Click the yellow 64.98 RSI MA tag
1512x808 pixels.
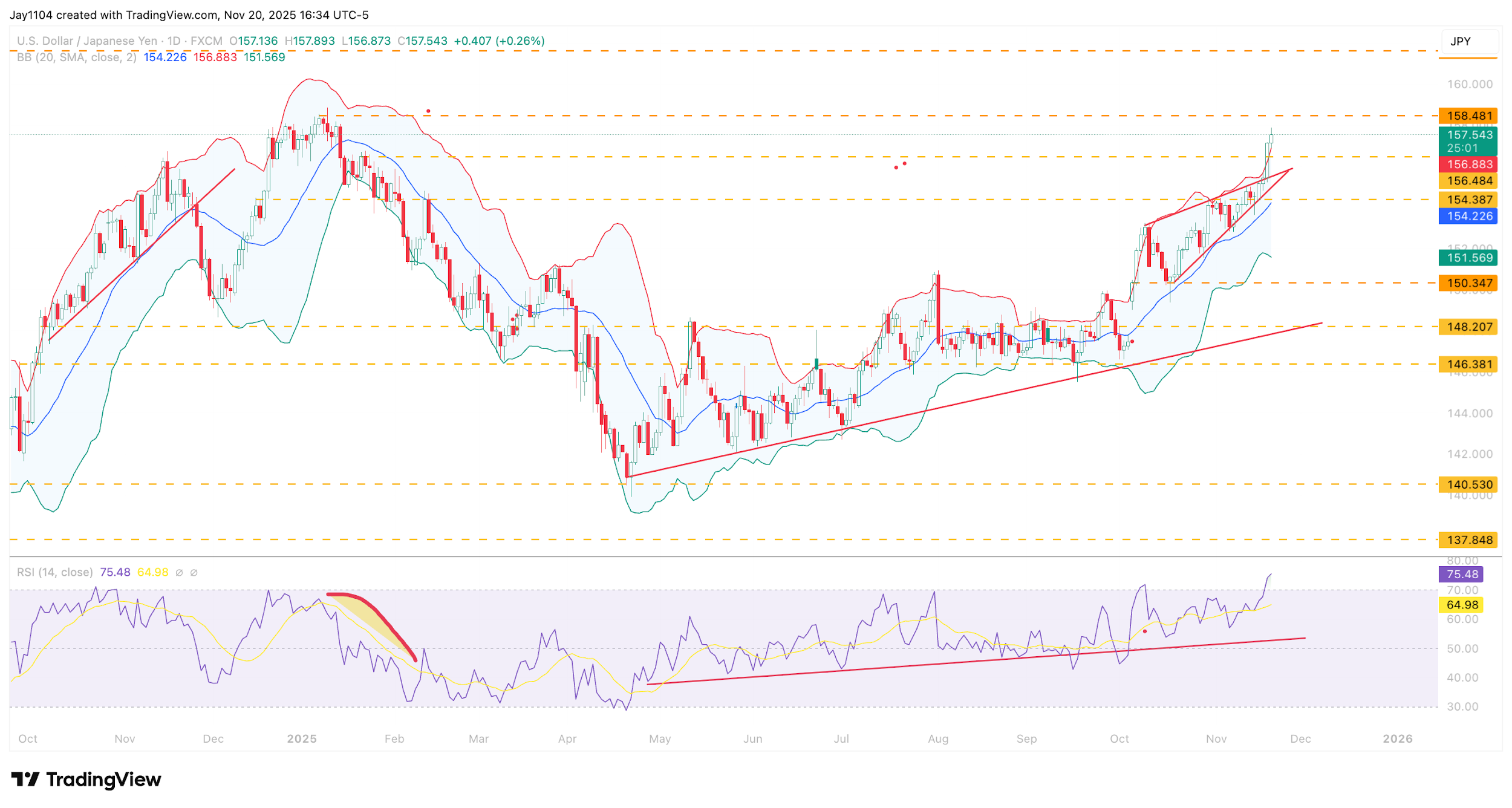coord(1462,605)
